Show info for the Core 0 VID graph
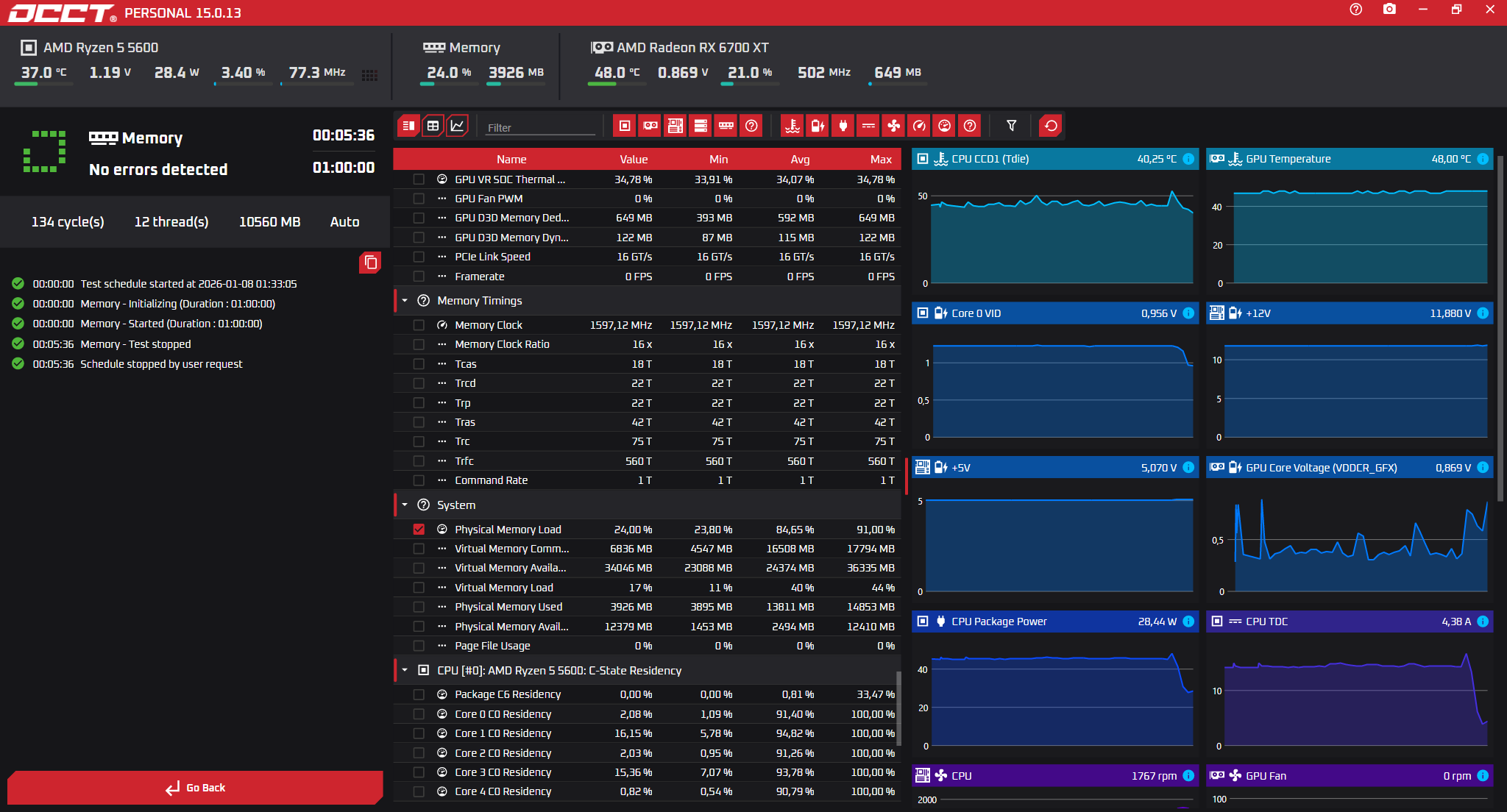 pos(1188,313)
